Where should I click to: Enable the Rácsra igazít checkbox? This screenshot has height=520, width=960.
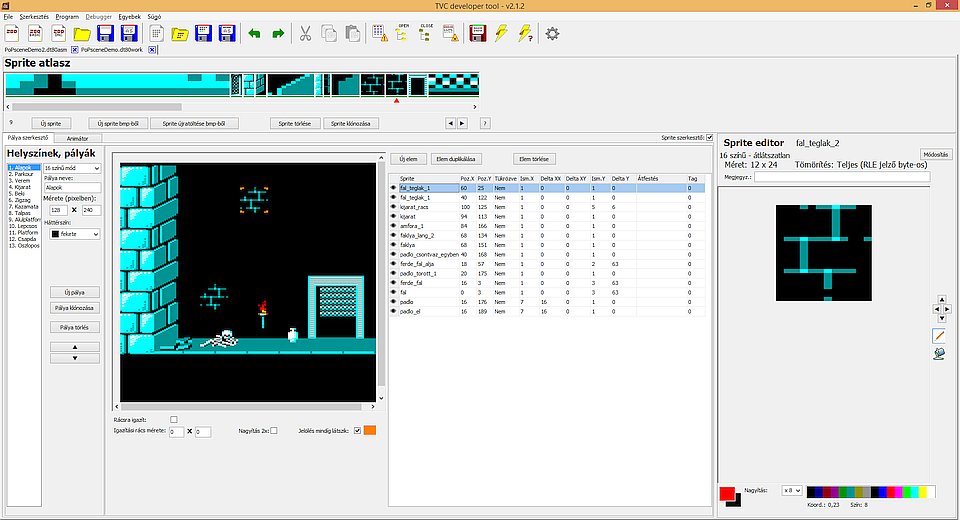[174, 420]
